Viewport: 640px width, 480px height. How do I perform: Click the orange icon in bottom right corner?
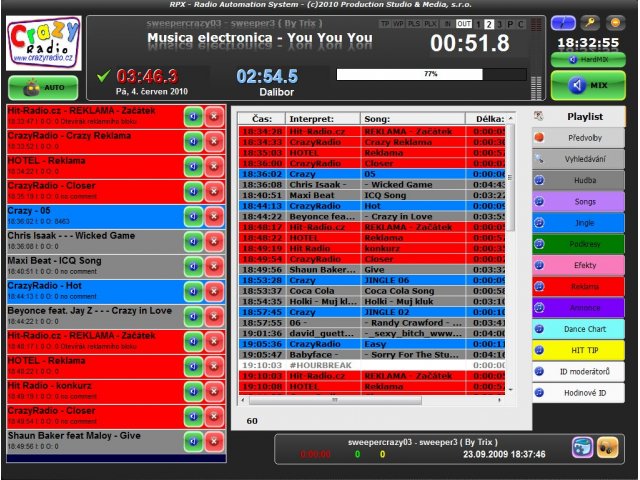coord(607,447)
